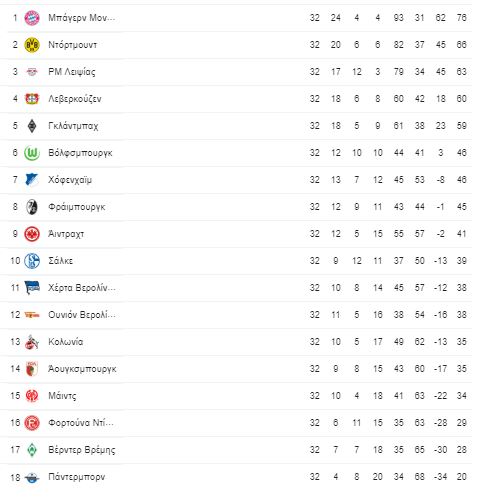The image size is (487, 503).
Task: Open the Γκλάντμπαχ team link
Action: [73, 126]
